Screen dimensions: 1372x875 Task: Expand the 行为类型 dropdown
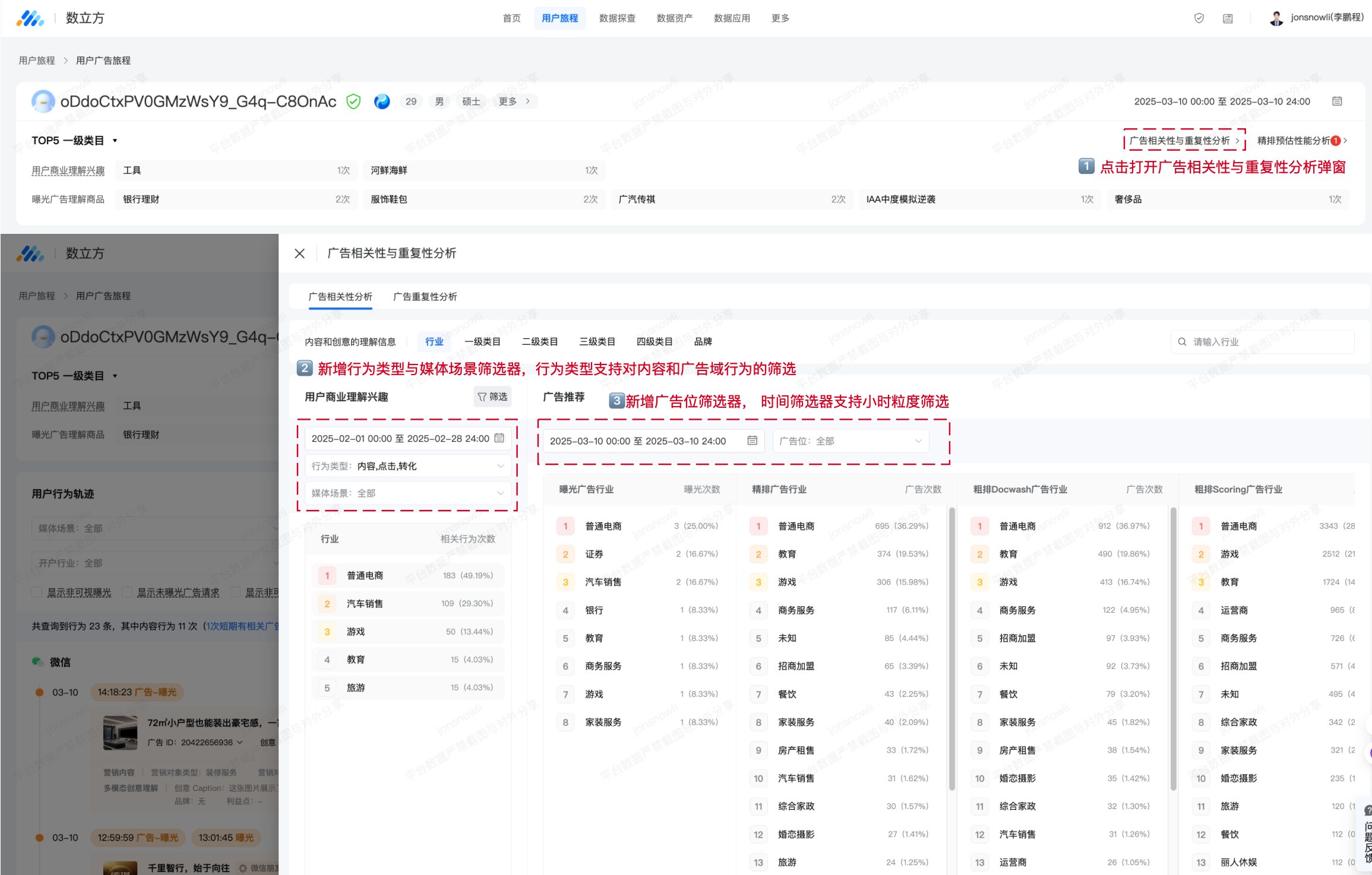click(407, 466)
